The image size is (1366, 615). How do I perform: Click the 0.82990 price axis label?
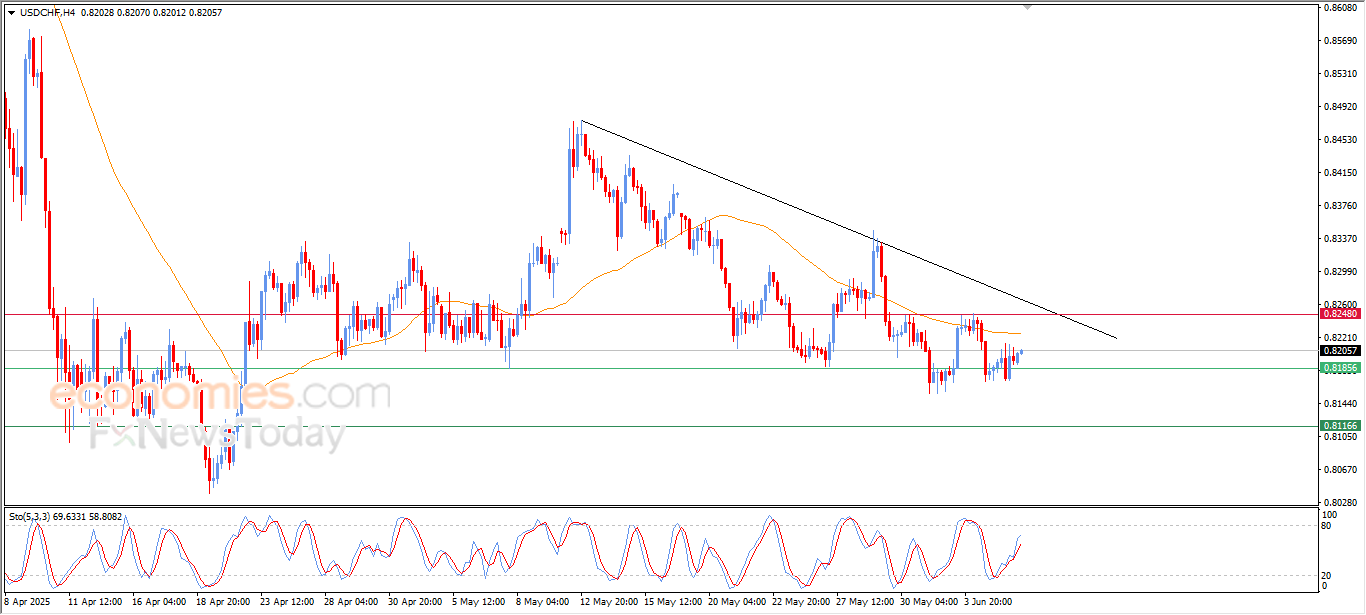click(1341, 272)
